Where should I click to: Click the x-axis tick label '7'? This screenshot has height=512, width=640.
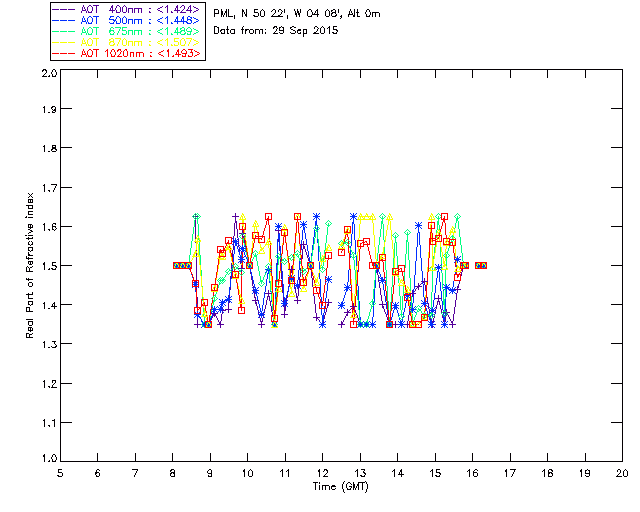point(135,473)
